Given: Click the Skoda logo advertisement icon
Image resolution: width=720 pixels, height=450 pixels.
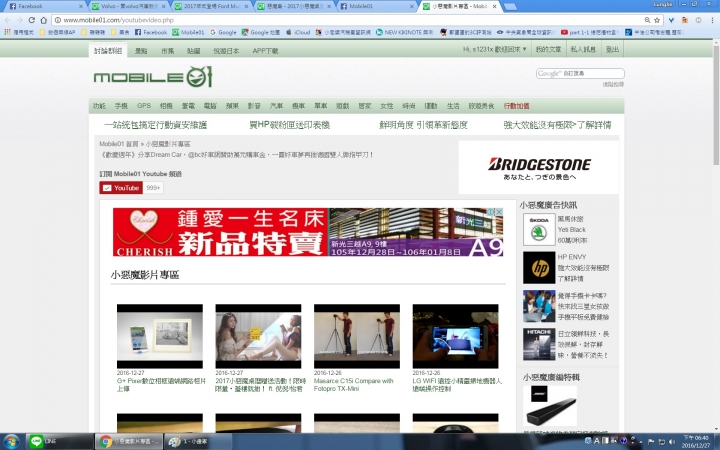Looking at the screenshot, I should [x=539, y=229].
